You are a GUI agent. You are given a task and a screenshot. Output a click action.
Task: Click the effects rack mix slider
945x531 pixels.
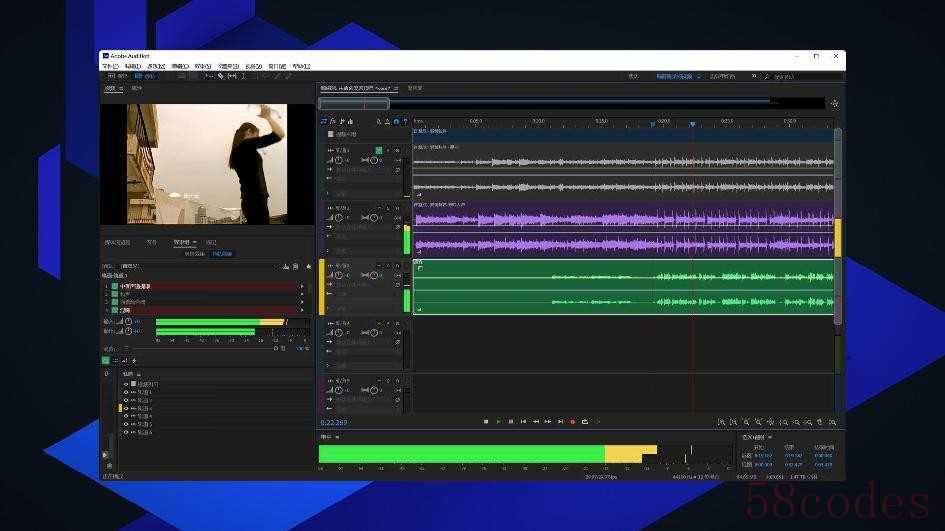pyautogui.click(x=205, y=348)
